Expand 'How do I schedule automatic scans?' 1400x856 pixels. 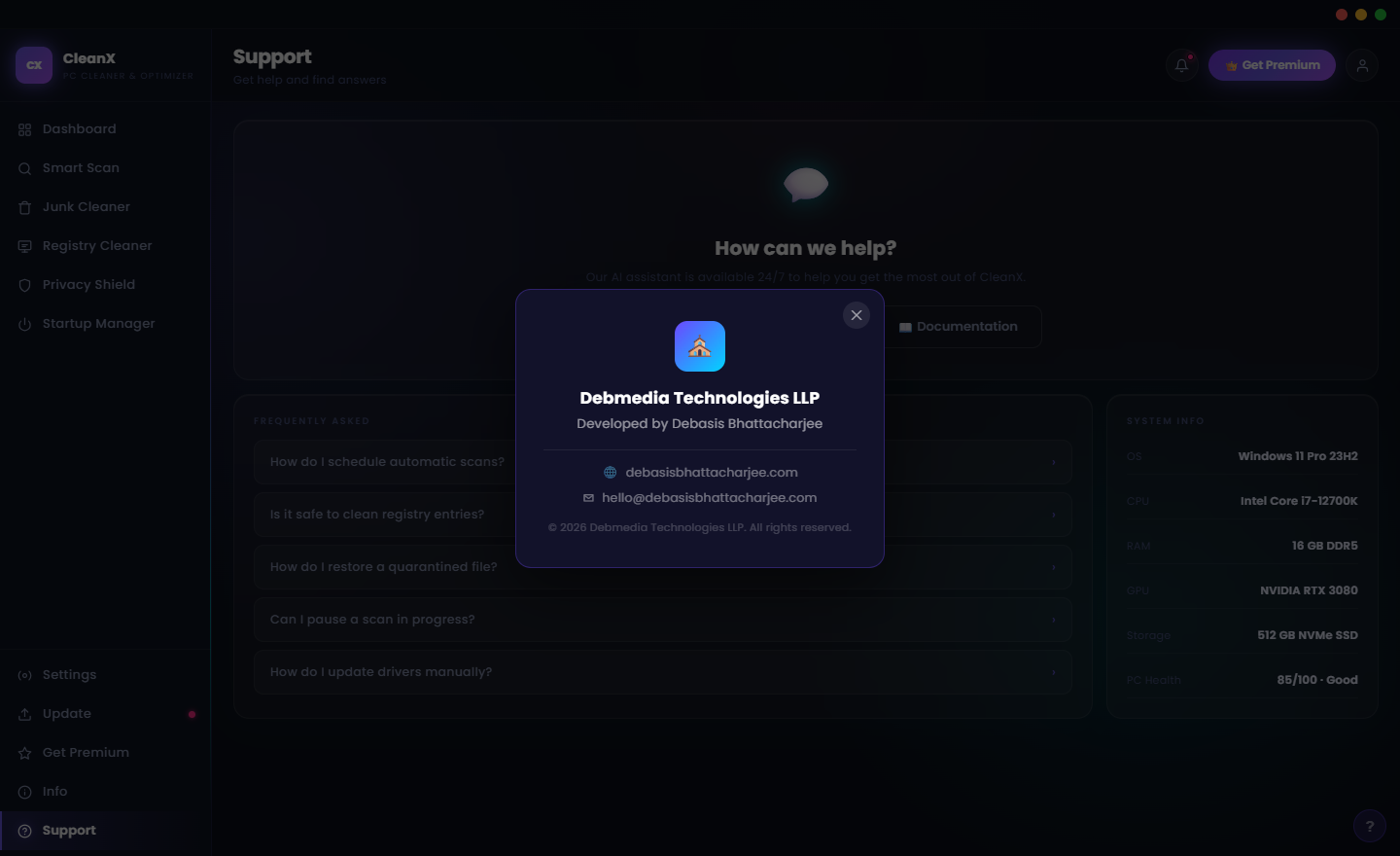click(663, 462)
